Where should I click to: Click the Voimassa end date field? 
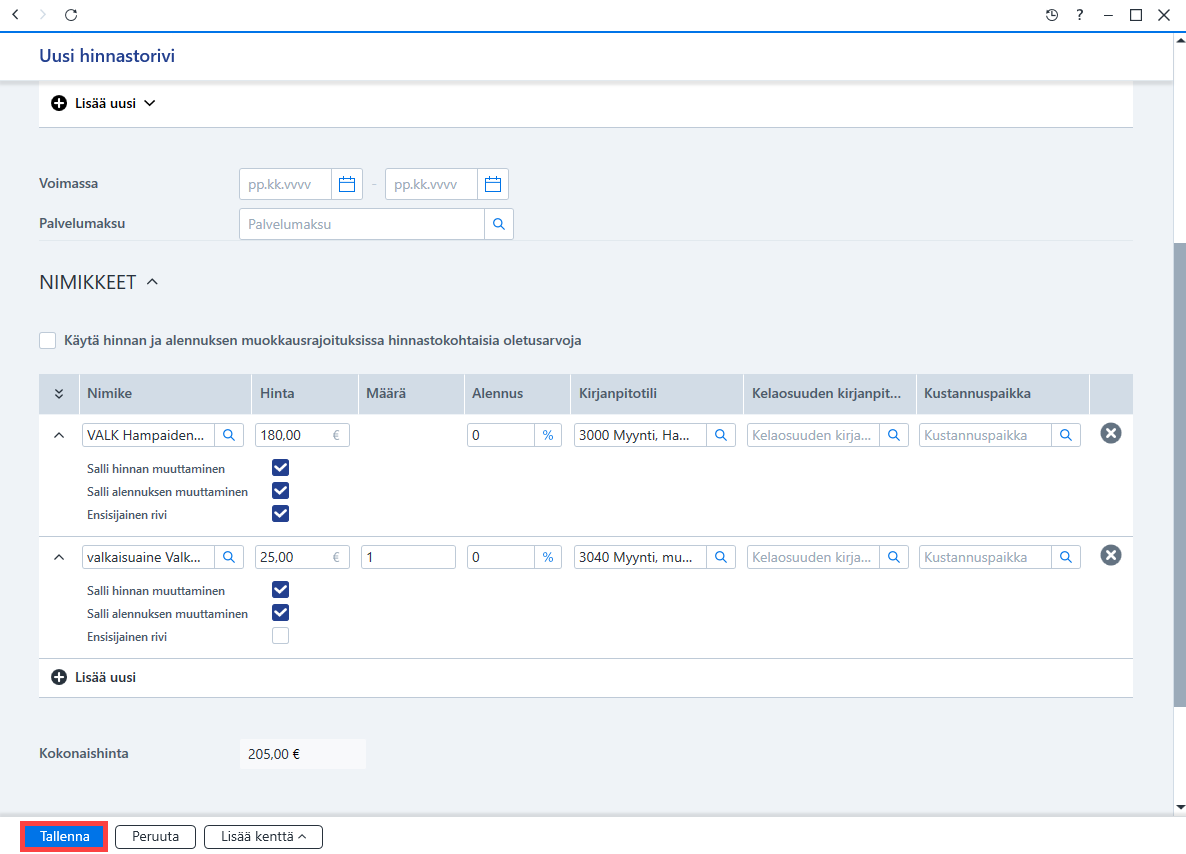tap(431, 184)
